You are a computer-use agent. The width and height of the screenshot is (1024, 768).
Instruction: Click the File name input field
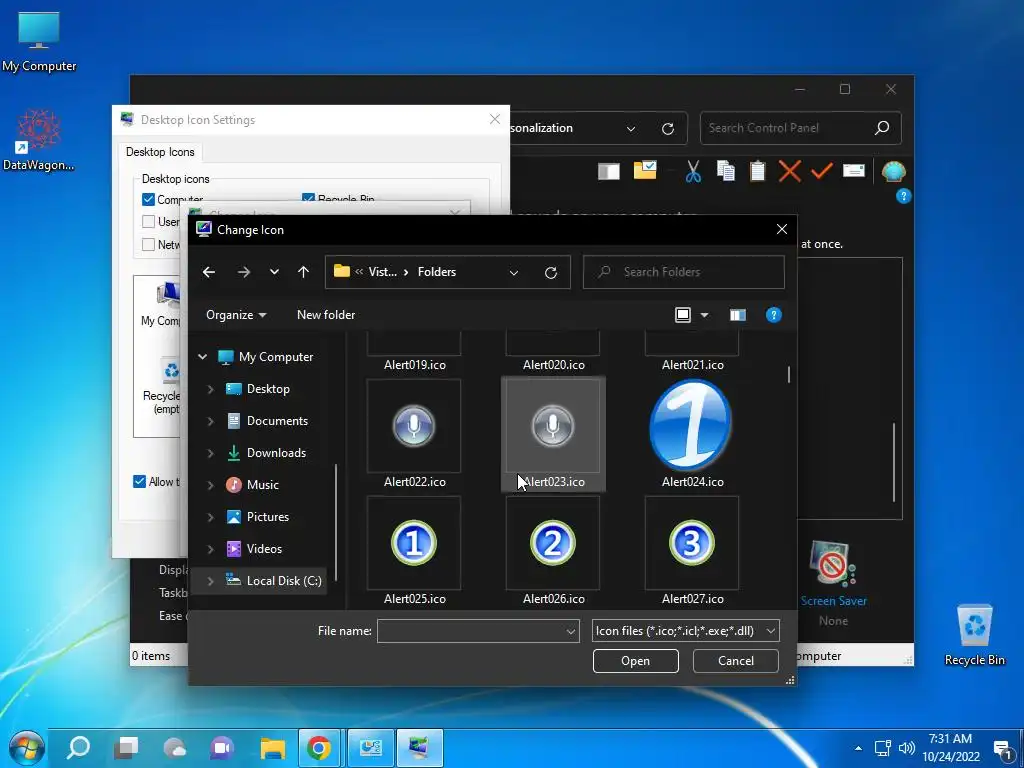478,632
